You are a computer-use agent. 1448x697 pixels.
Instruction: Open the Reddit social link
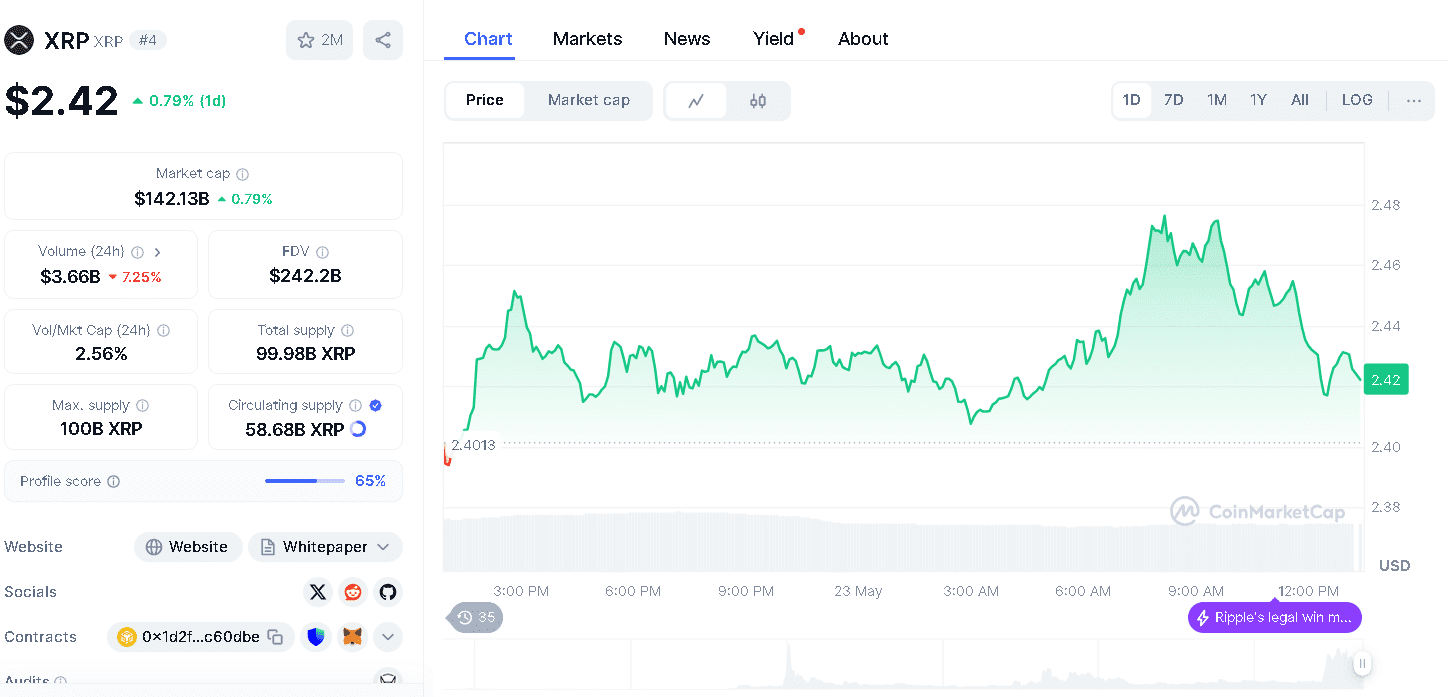point(353,592)
